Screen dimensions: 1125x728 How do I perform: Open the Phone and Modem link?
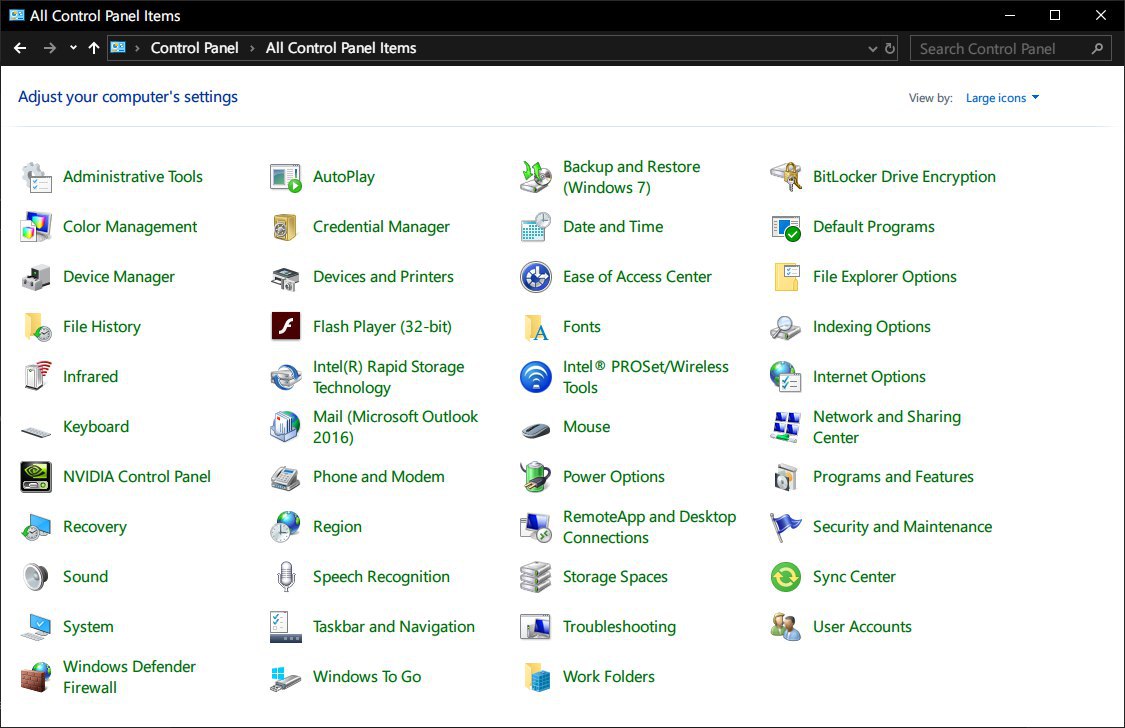(x=379, y=477)
